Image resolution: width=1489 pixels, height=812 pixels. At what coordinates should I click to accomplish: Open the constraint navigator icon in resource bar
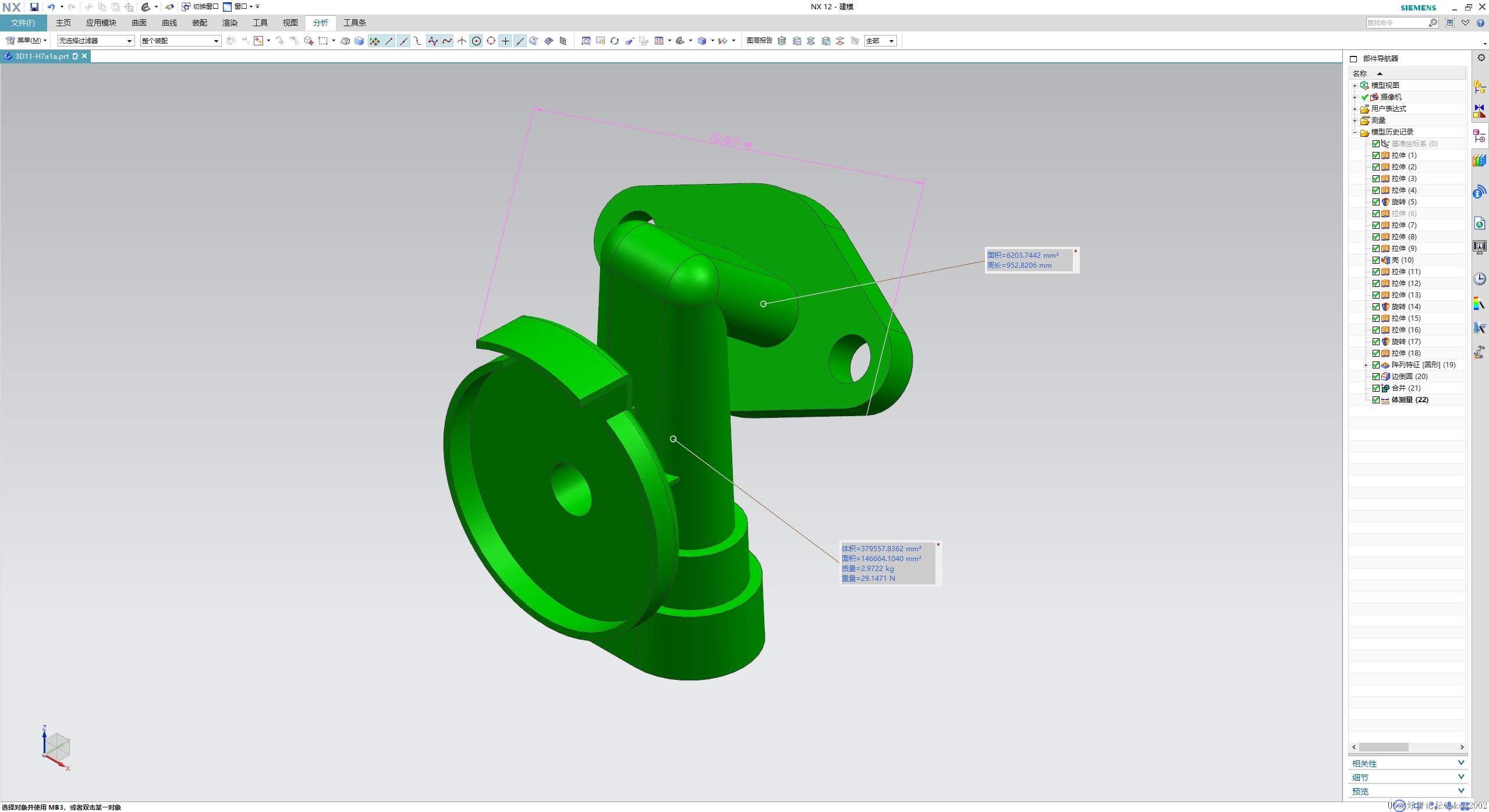coord(1479,111)
